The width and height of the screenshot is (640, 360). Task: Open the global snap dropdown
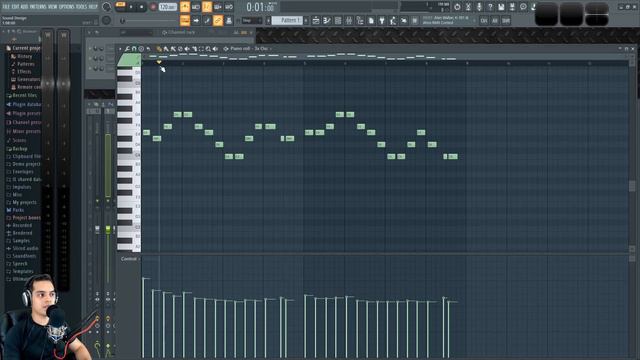pyautogui.click(x=252, y=20)
